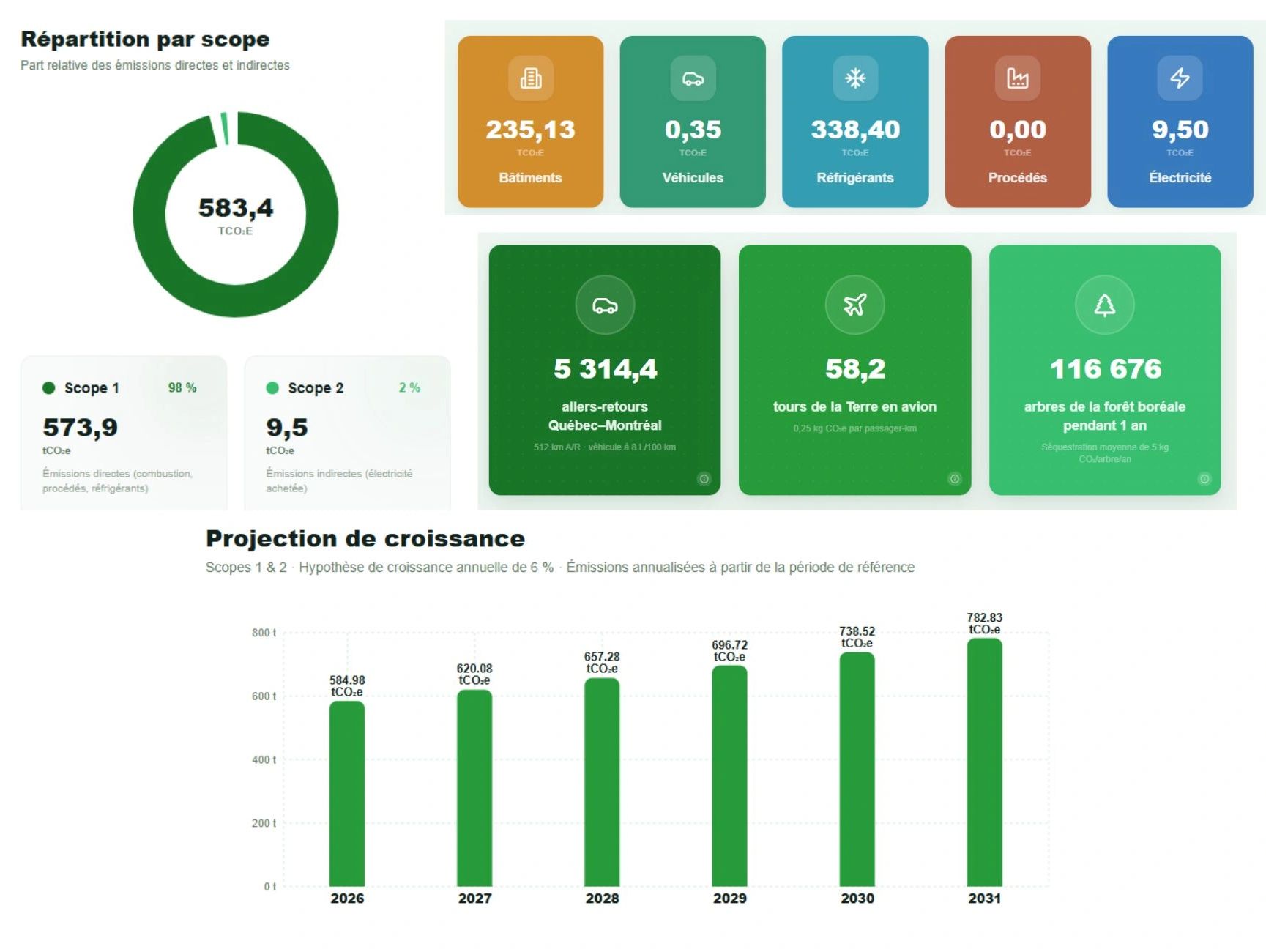This screenshot has width=1266, height=952.
Task: Click the "512 km A/R · véhicule à 8 L/100 km" note
Action: coord(605,447)
